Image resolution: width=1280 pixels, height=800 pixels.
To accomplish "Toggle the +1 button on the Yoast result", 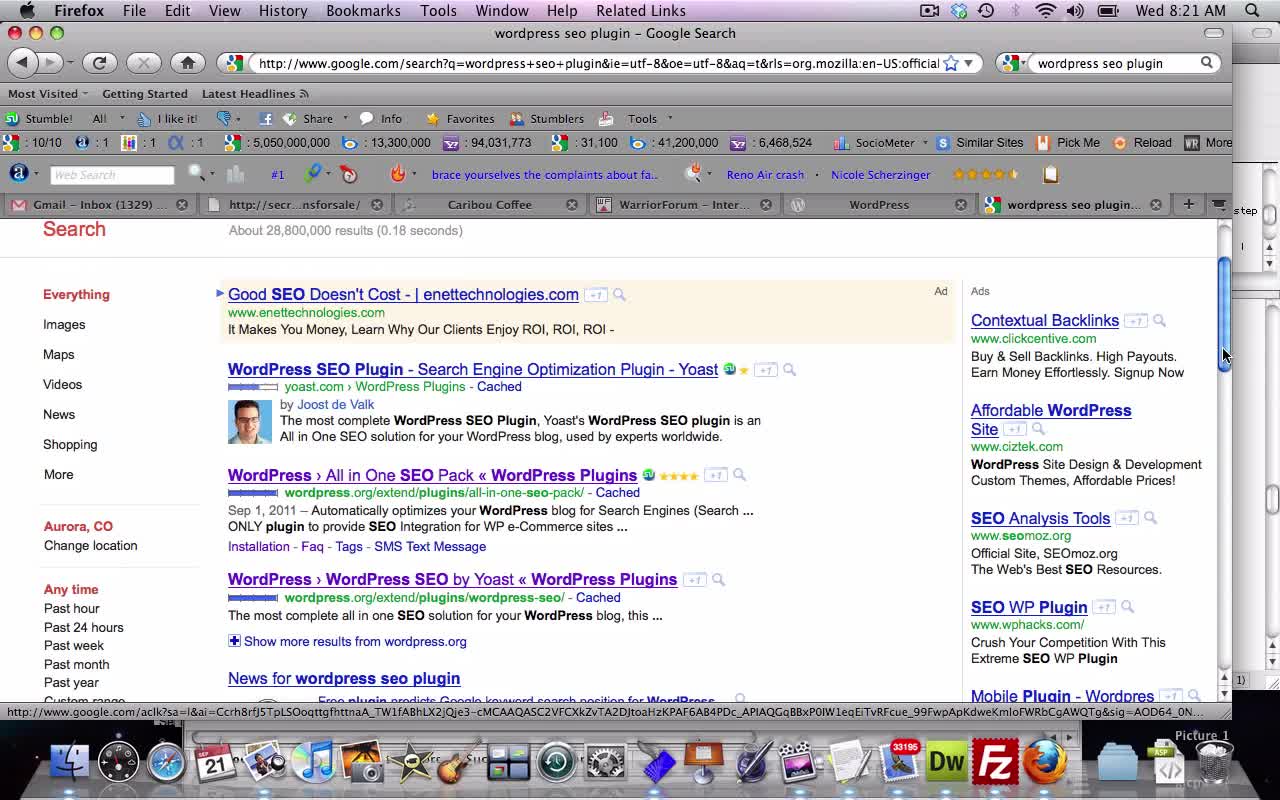I will 765,370.
